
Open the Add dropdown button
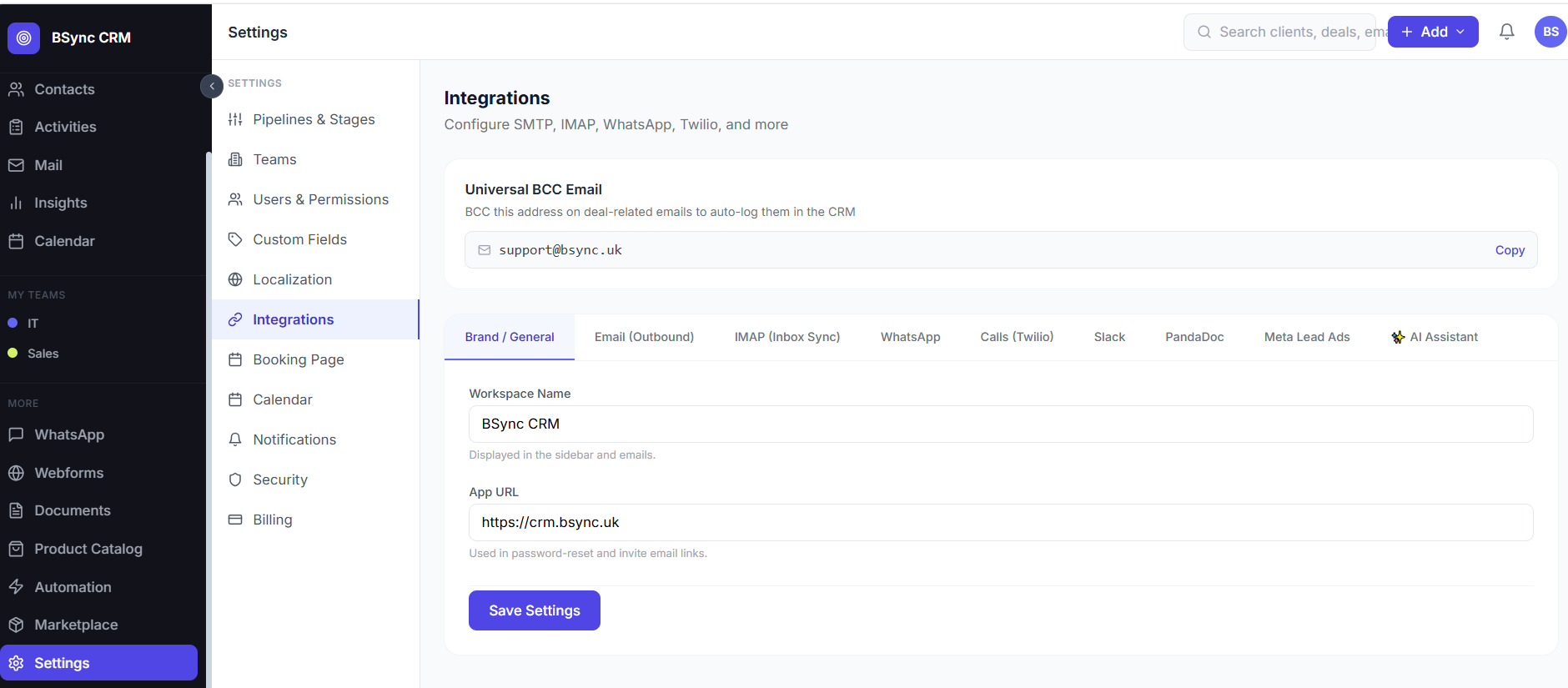(1432, 32)
